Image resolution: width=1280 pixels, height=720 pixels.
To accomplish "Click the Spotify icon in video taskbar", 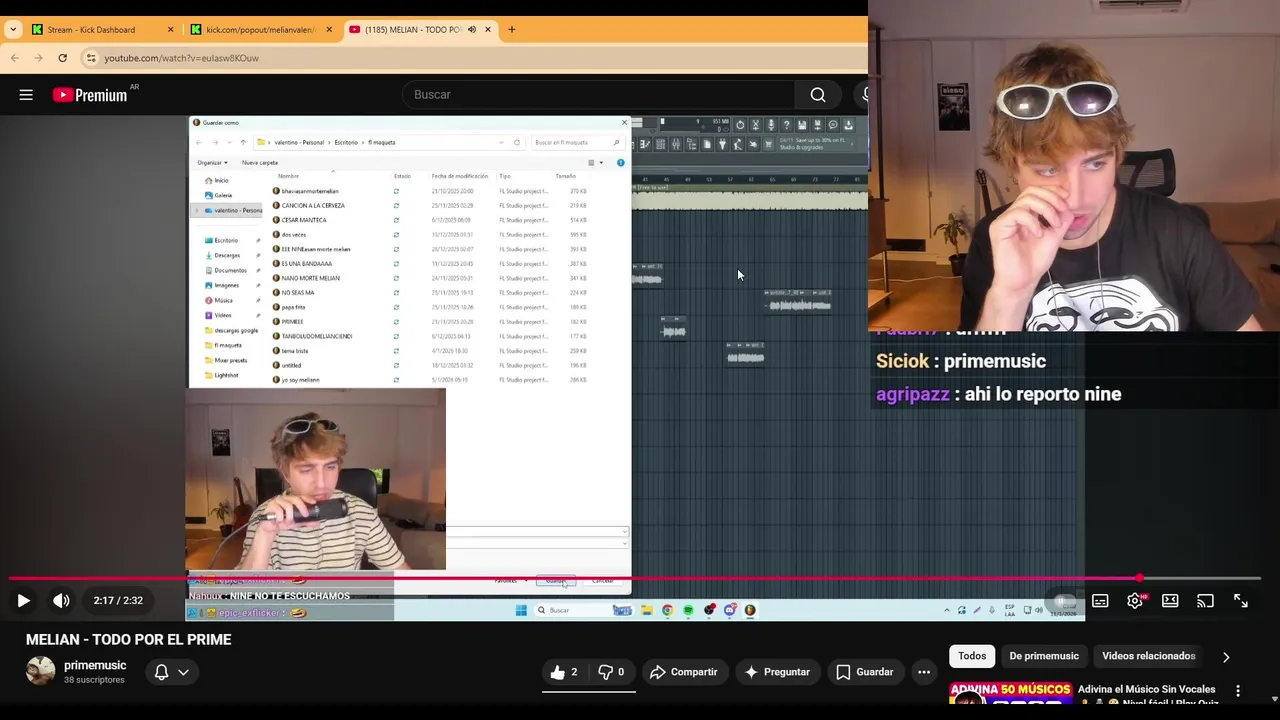I will [688, 610].
